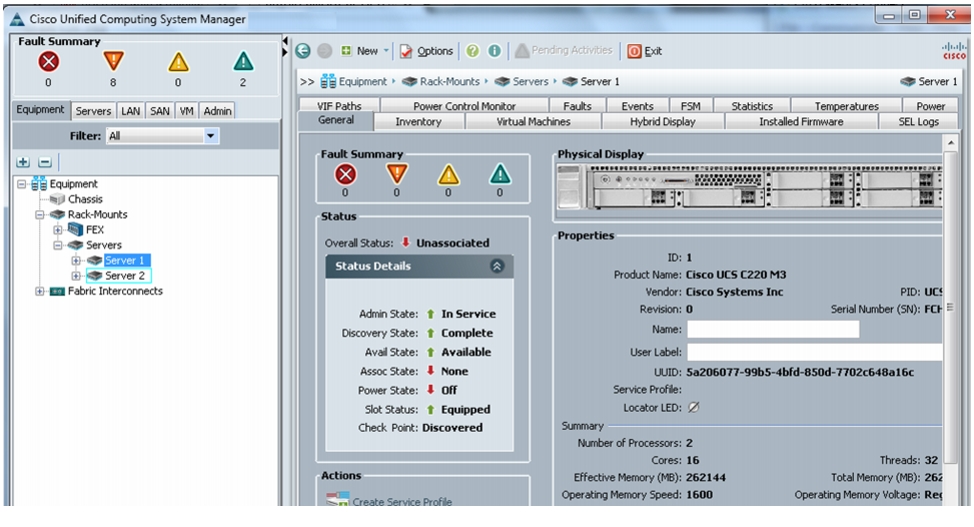Open Pending Activities
Image resolution: width=974 pixels, height=527 pixels.
(563, 50)
